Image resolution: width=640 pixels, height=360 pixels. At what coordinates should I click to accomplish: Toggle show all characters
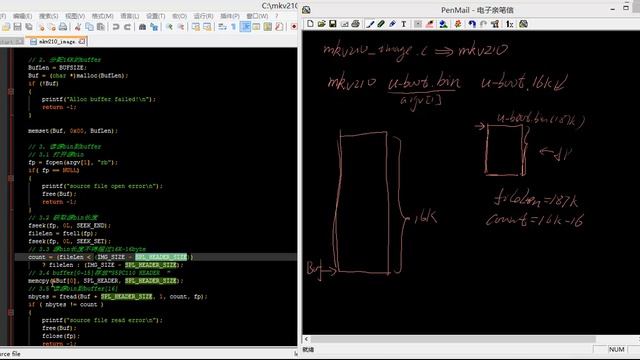click(x=233, y=27)
